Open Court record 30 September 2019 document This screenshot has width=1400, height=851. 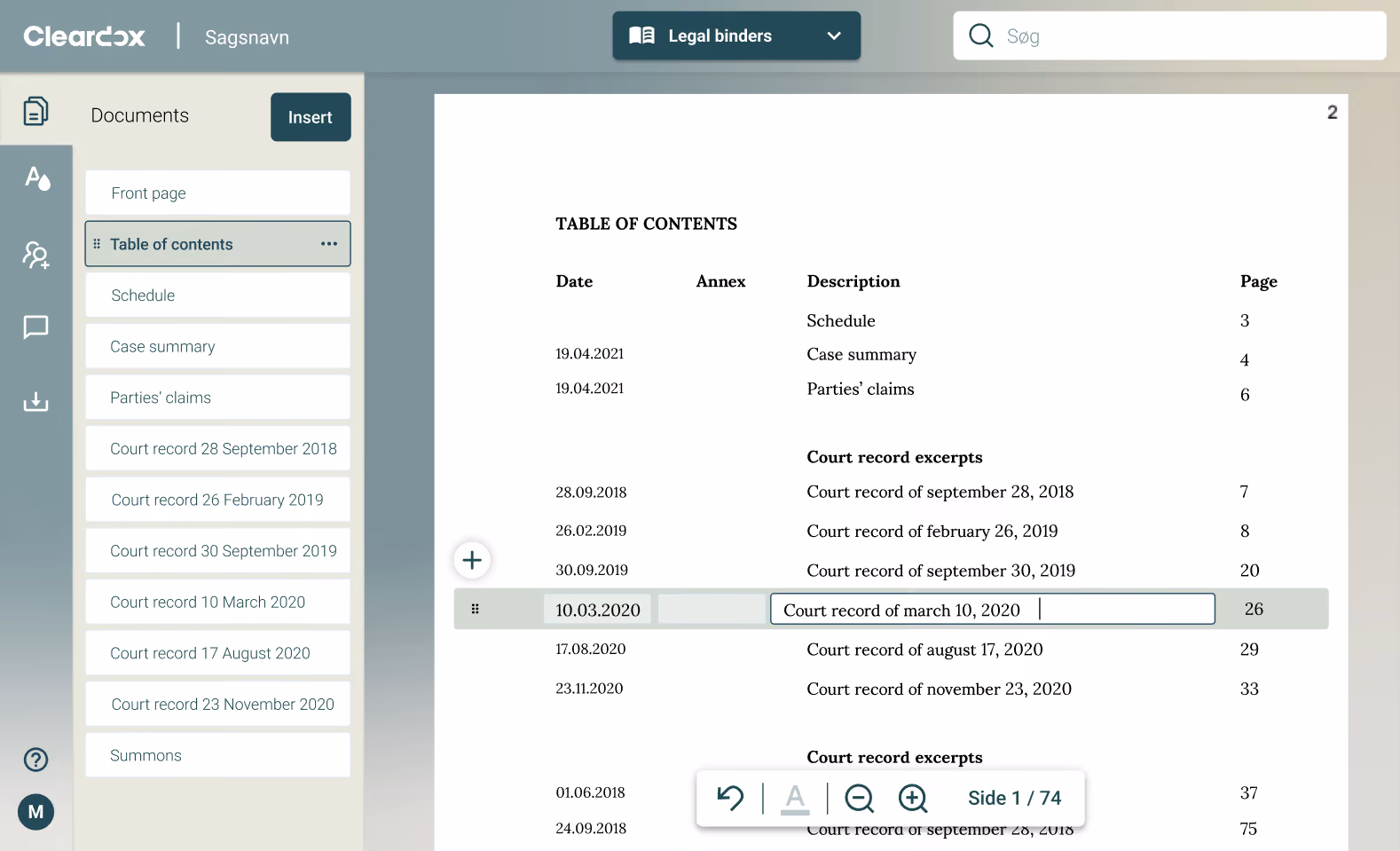coord(217,550)
